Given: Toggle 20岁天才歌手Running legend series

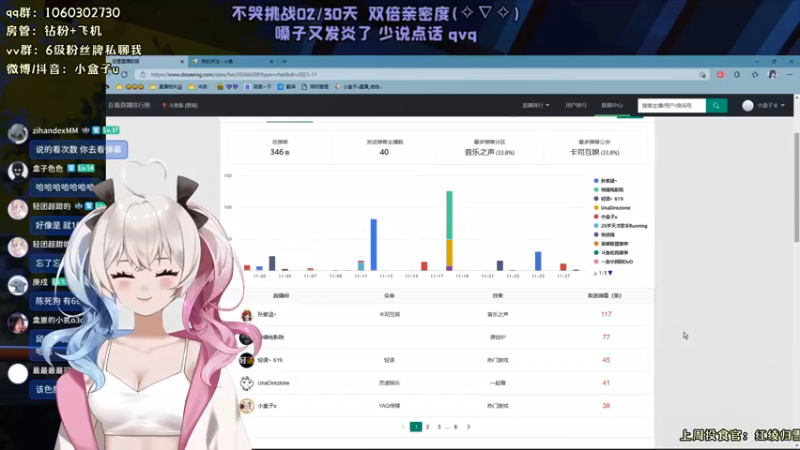Looking at the screenshot, I should [x=620, y=226].
